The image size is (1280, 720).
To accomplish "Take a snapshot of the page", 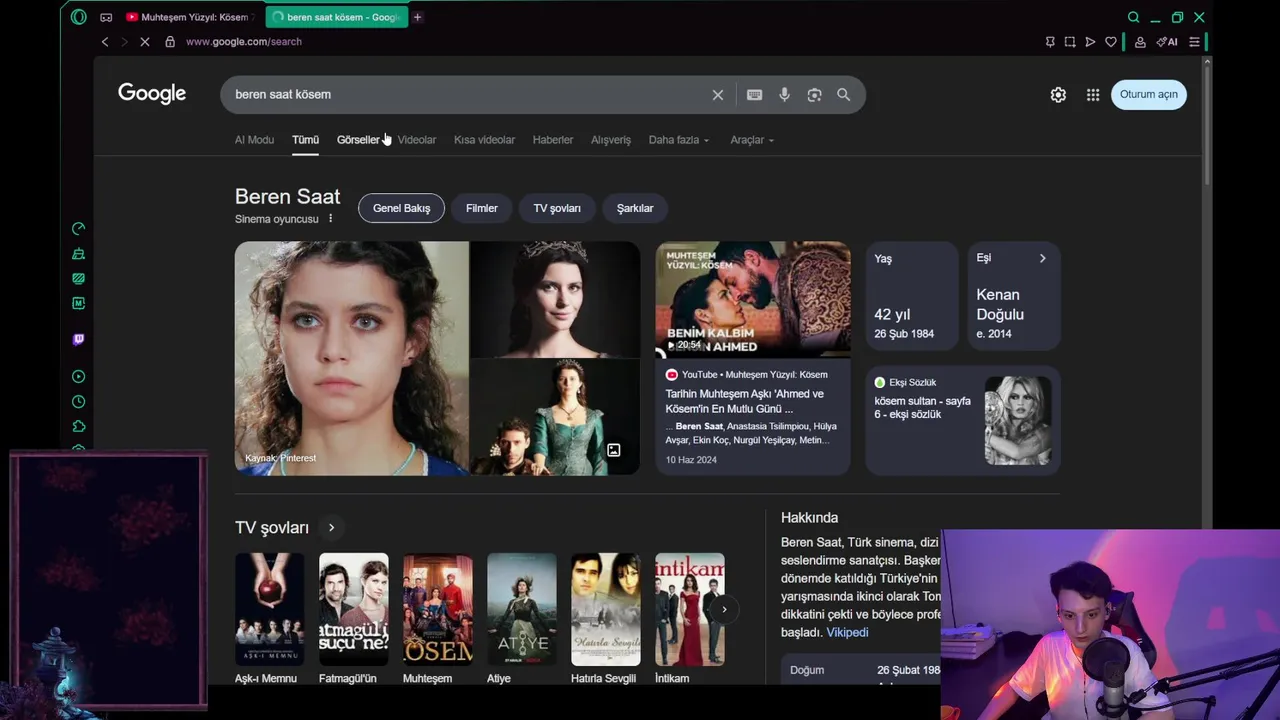I will click(1070, 42).
